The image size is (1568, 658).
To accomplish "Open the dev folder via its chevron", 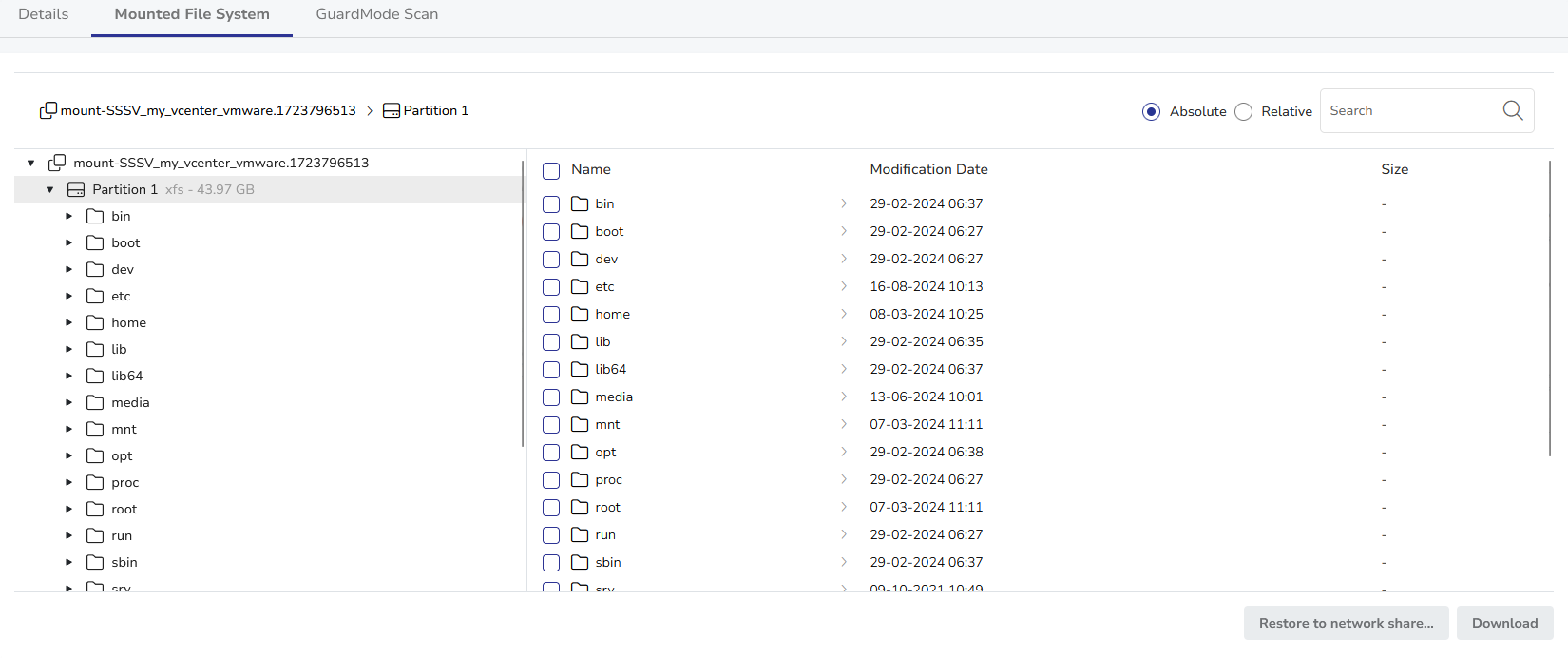I will [x=843, y=259].
